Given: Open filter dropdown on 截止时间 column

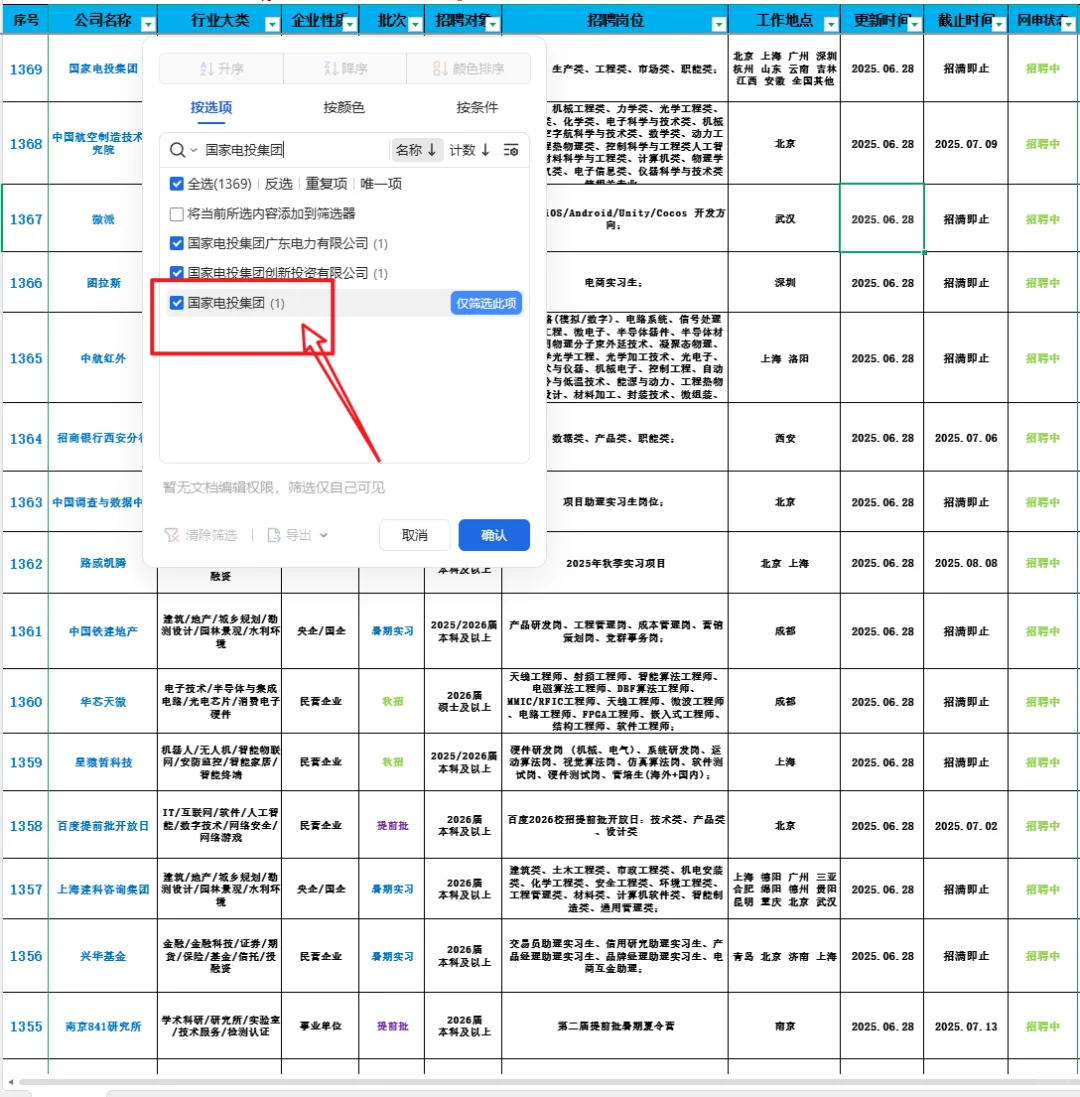Looking at the screenshot, I should (x=999, y=24).
